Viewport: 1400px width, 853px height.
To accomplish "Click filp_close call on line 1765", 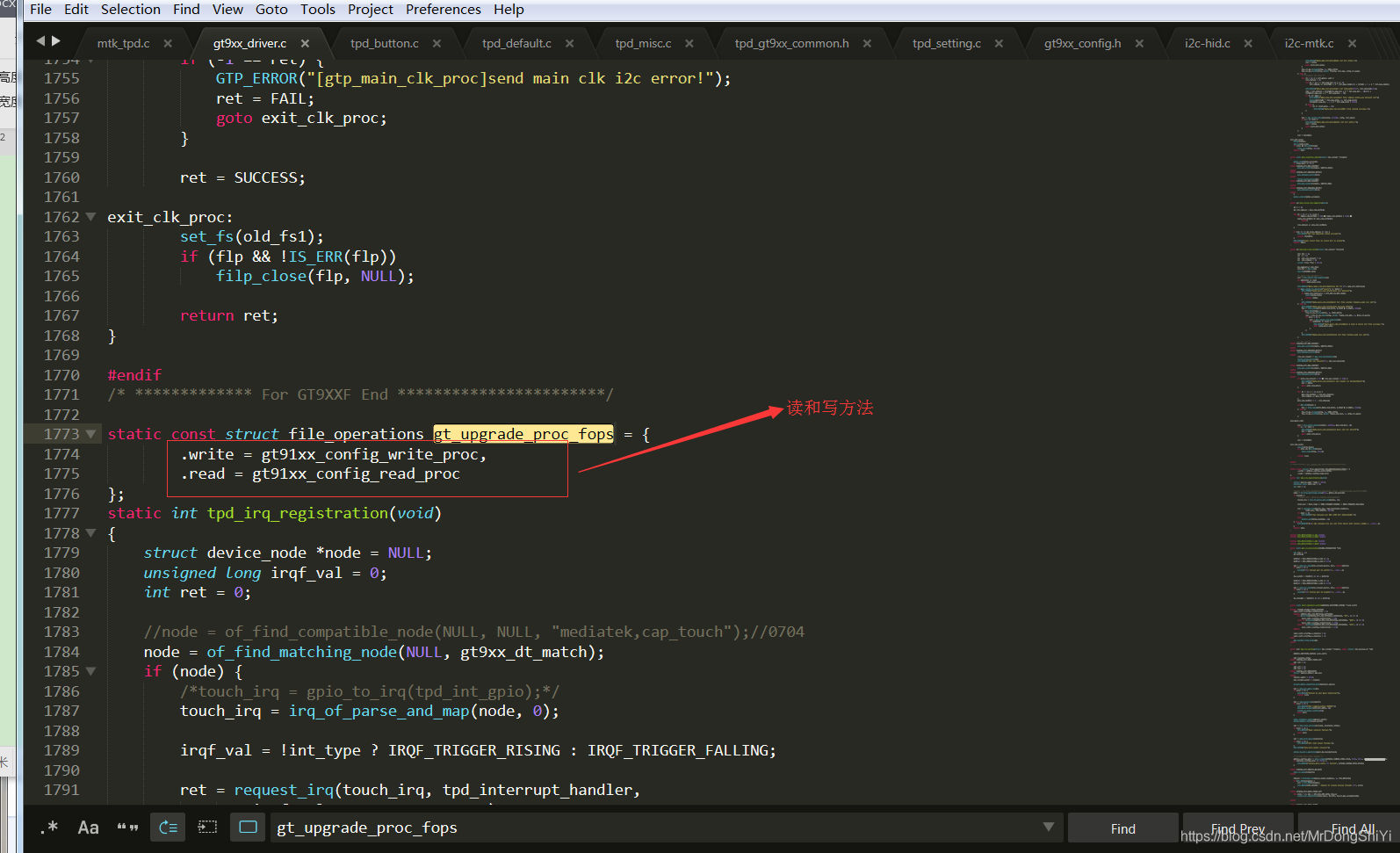I will tap(262, 276).
